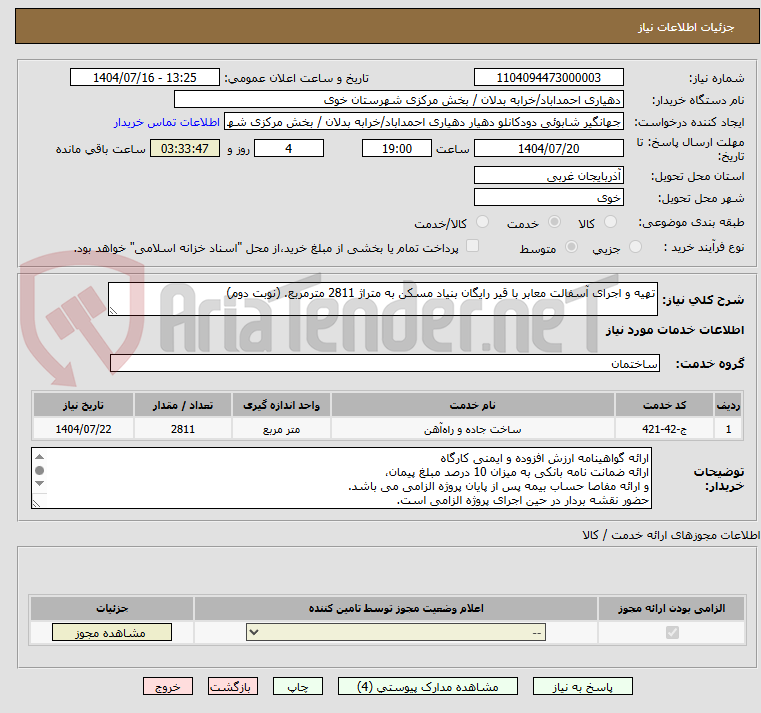This screenshot has width=761, height=713.
Task: Select the خدمت radio button
Action: (x=554, y=222)
